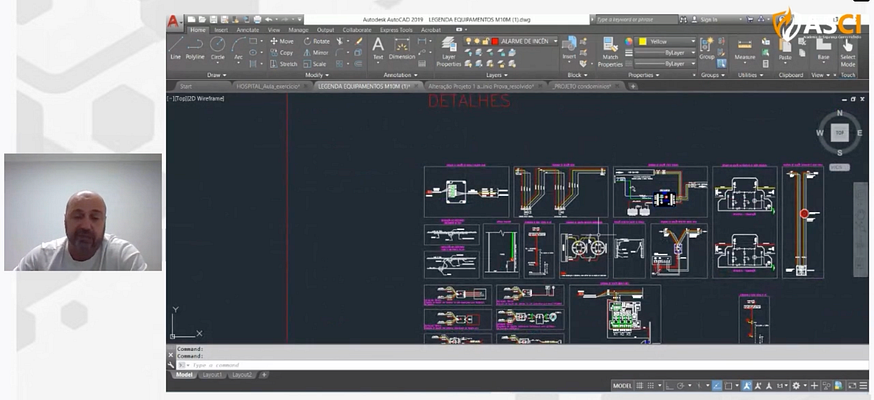Screen dimensions: 874x400
Task: Click the Mirror command
Action: pyautogui.click(x=316, y=52)
